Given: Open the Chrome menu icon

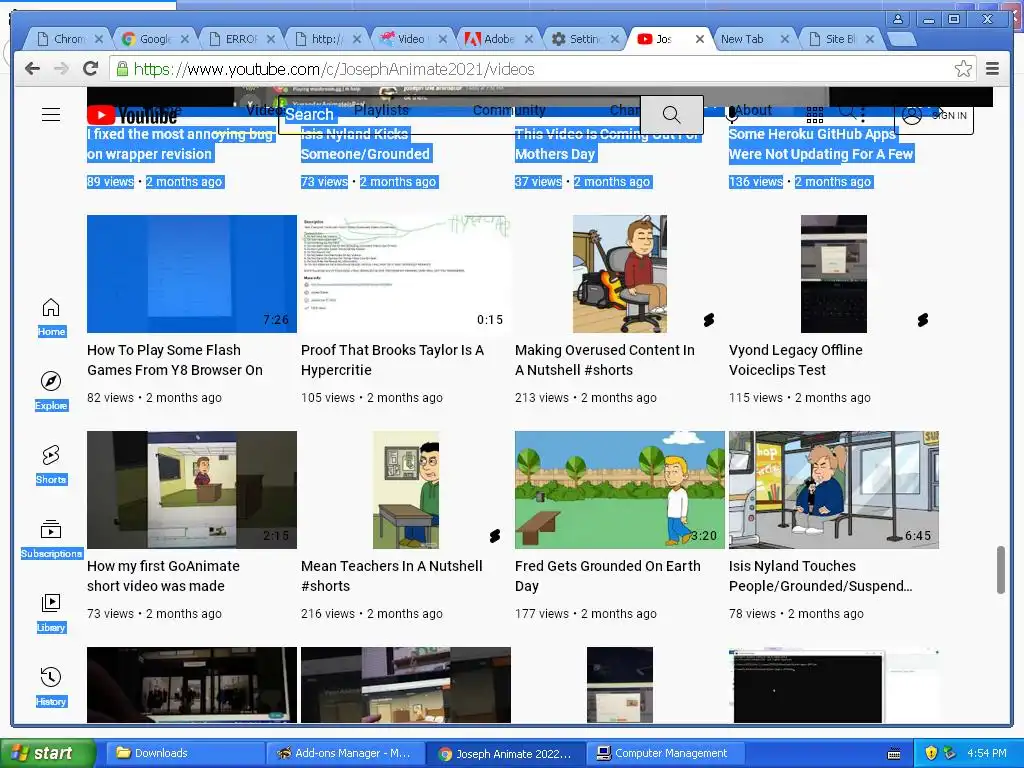Looking at the screenshot, I should (x=993, y=69).
